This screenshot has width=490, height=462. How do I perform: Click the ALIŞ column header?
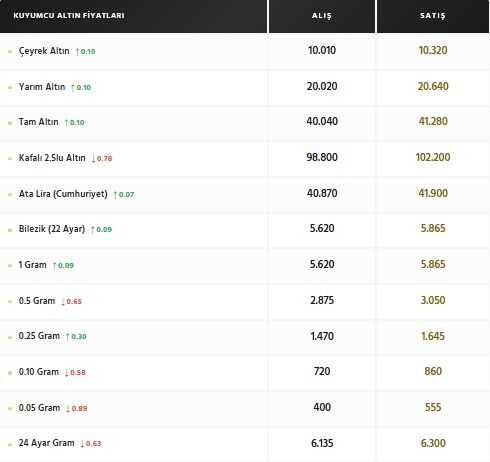pos(322,16)
